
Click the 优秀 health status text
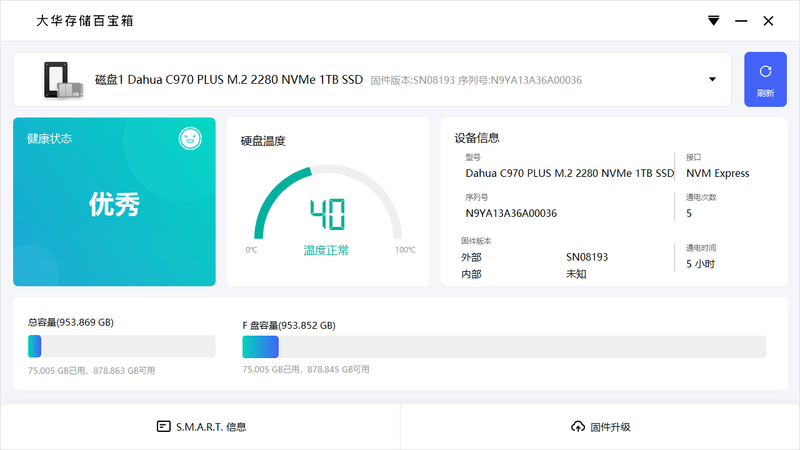114,205
